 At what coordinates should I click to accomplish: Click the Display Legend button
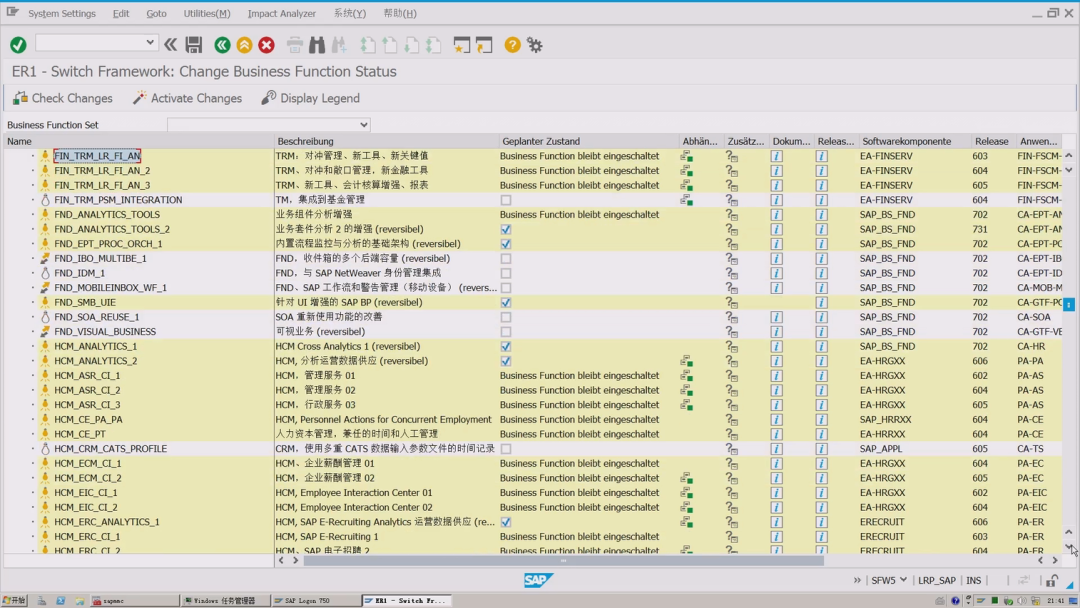tap(311, 98)
